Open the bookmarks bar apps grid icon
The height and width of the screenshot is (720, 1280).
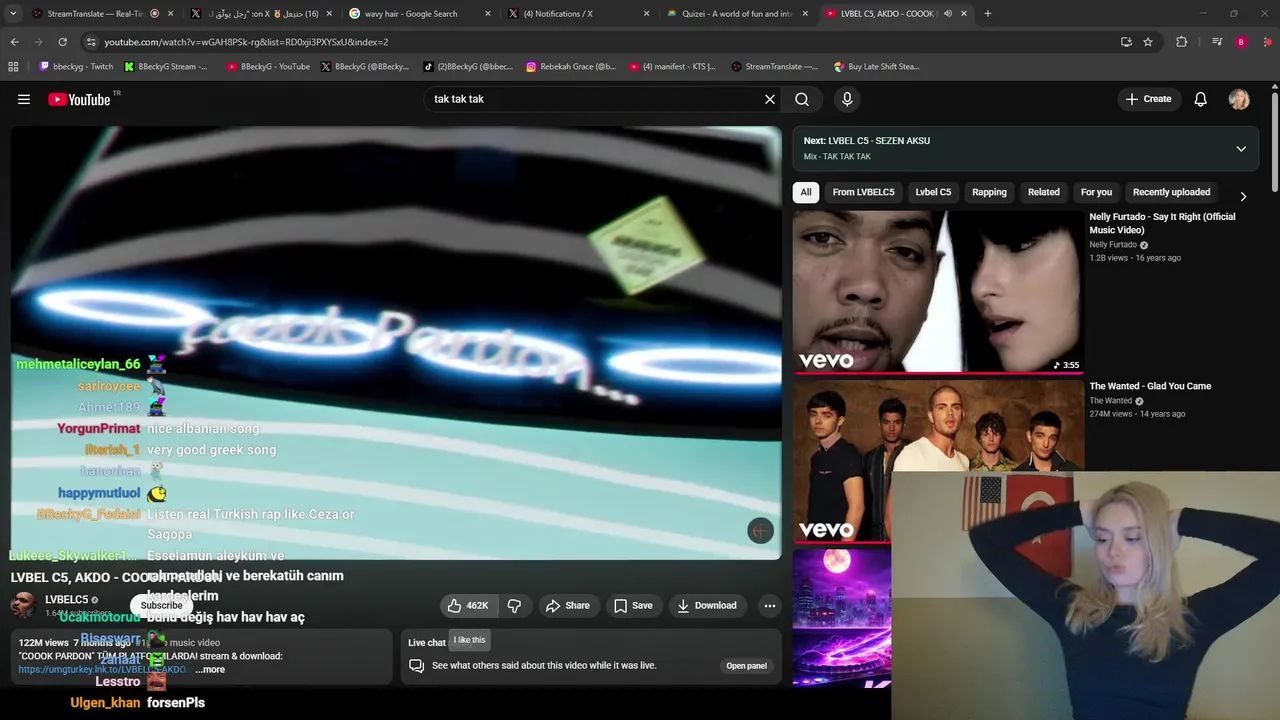[13, 67]
